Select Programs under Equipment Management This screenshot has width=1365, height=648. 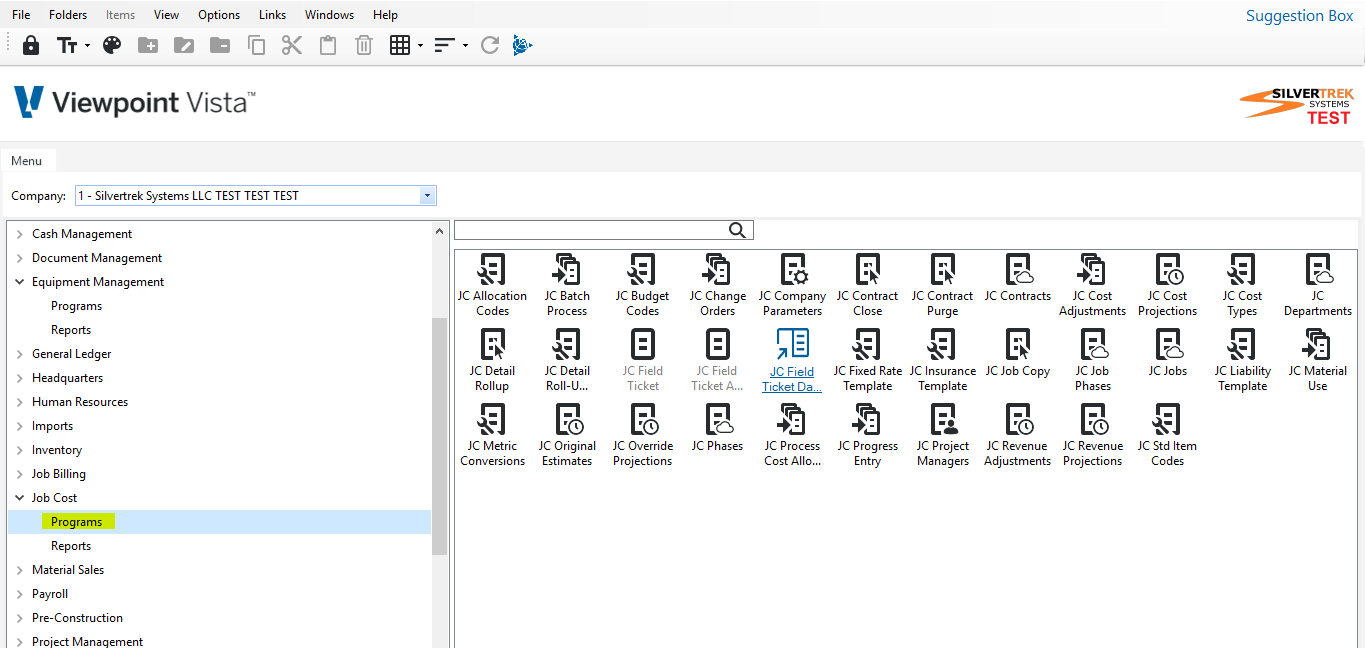[x=76, y=306]
